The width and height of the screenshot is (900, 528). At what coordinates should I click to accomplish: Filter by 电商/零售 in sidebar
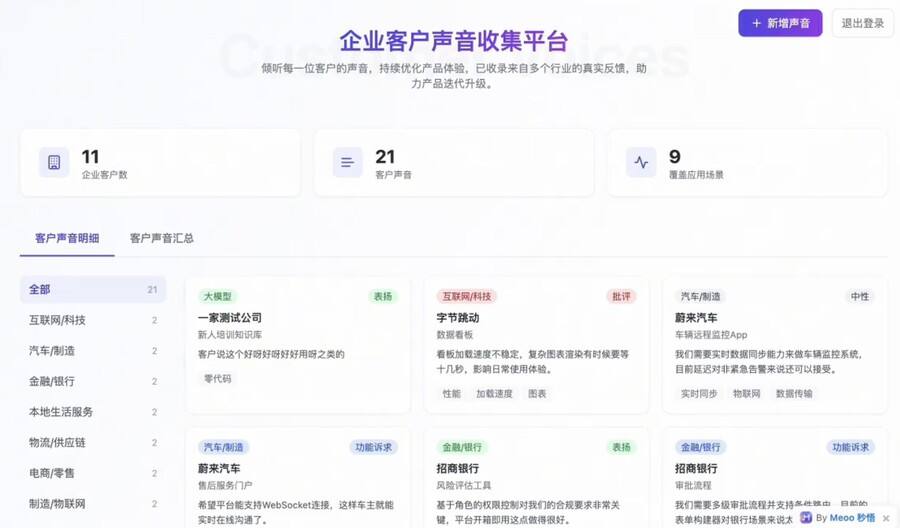click(x=93, y=473)
